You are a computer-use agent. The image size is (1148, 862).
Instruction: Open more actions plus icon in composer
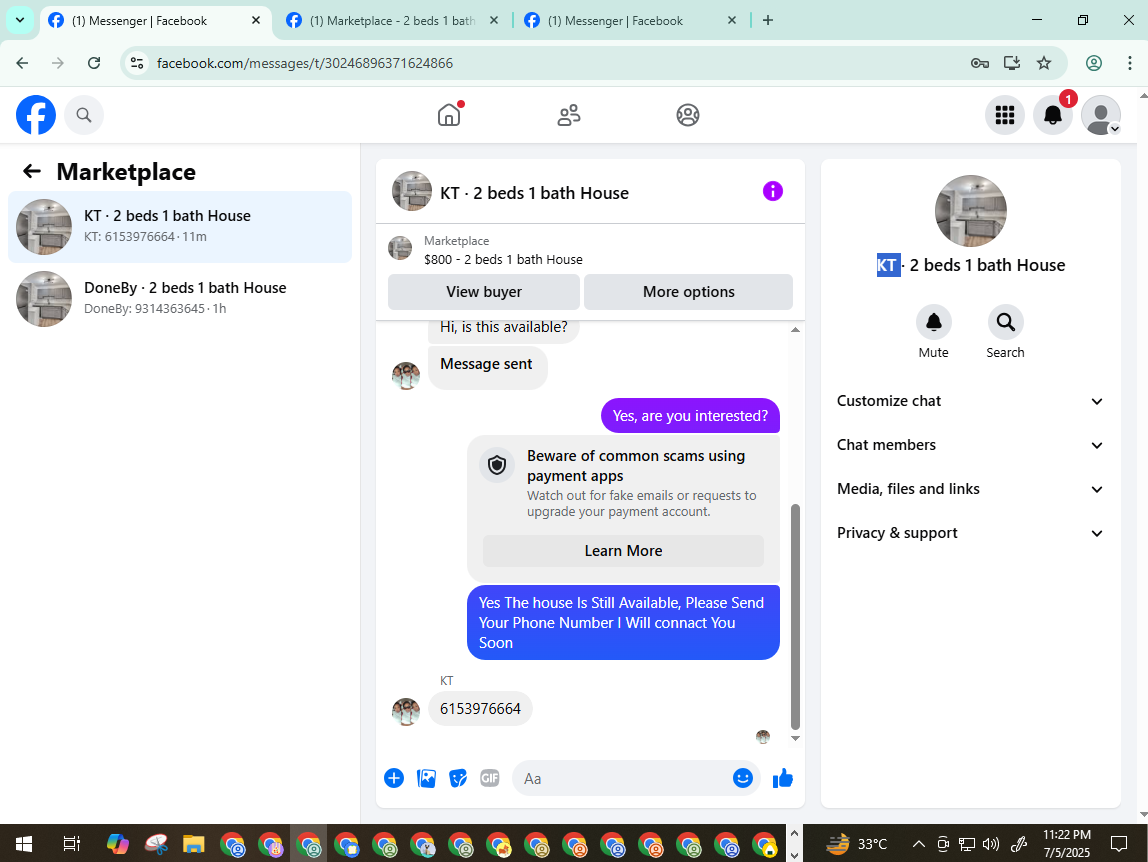point(394,778)
